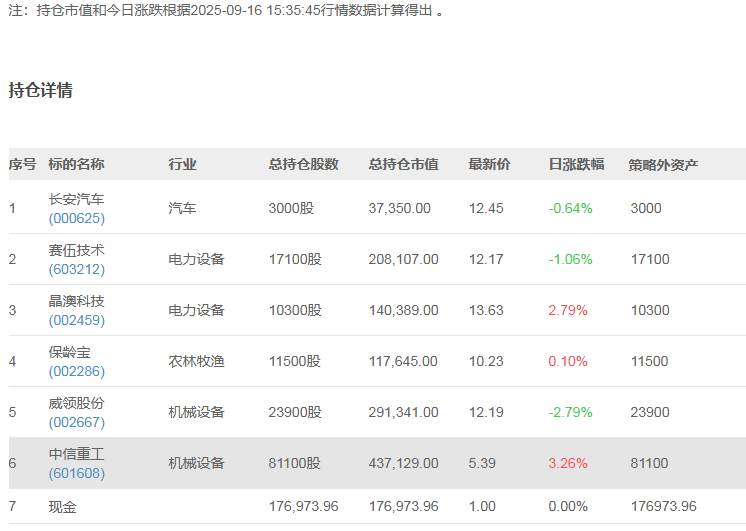Click the -0.64% daily change

point(570,208)
